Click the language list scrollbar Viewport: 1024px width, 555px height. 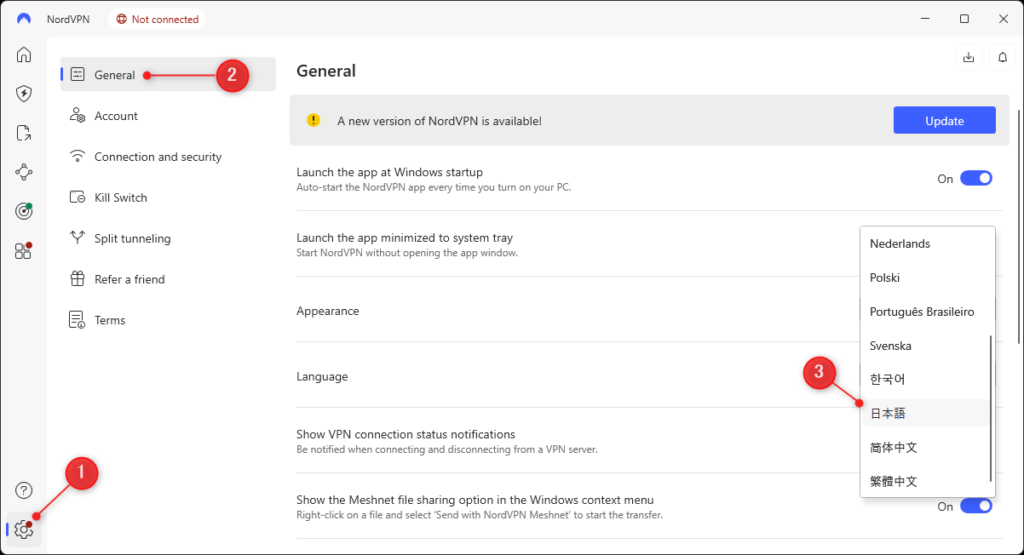tap(991, 408)
